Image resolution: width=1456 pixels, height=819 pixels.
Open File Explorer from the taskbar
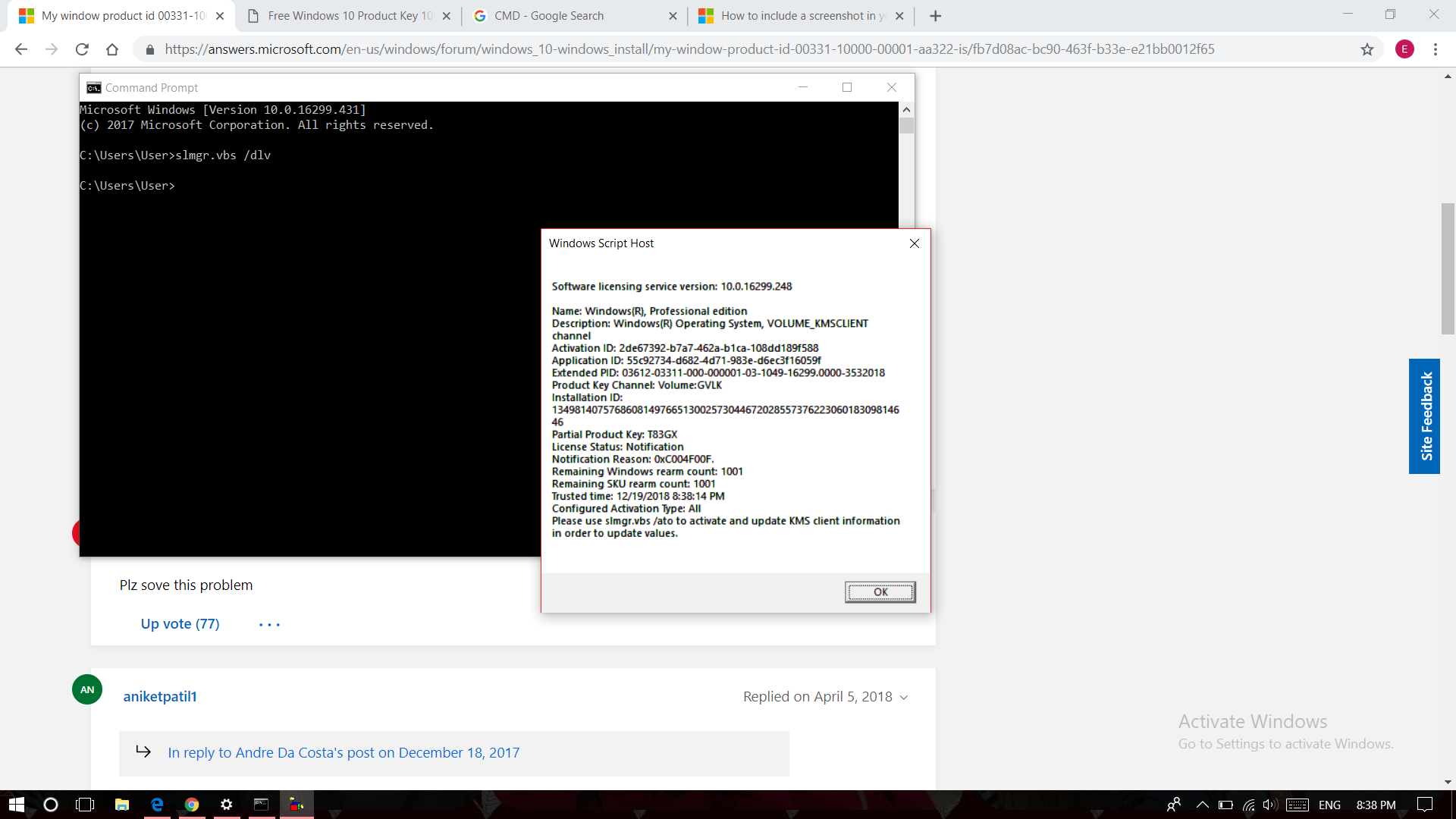click(121, 805)
